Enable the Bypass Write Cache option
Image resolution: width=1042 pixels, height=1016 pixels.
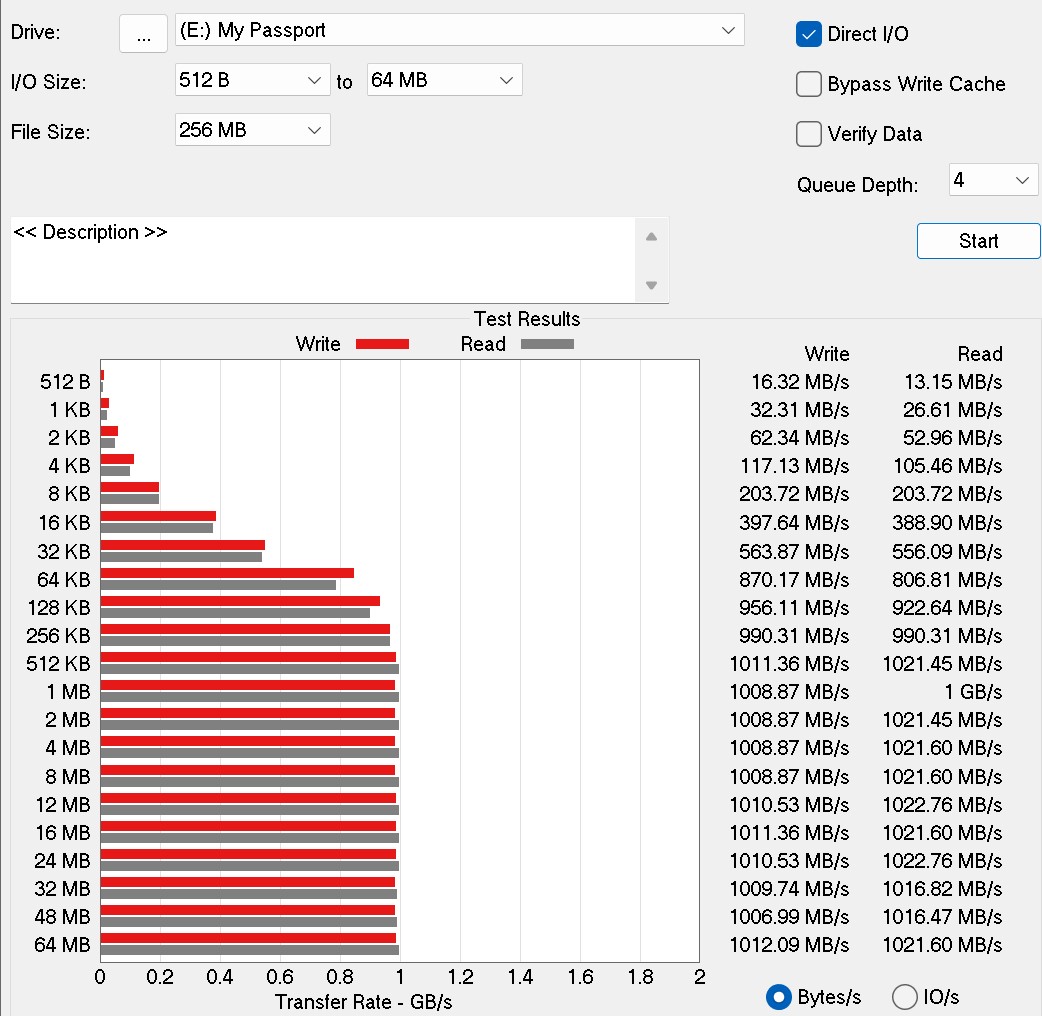coord(808,84)
